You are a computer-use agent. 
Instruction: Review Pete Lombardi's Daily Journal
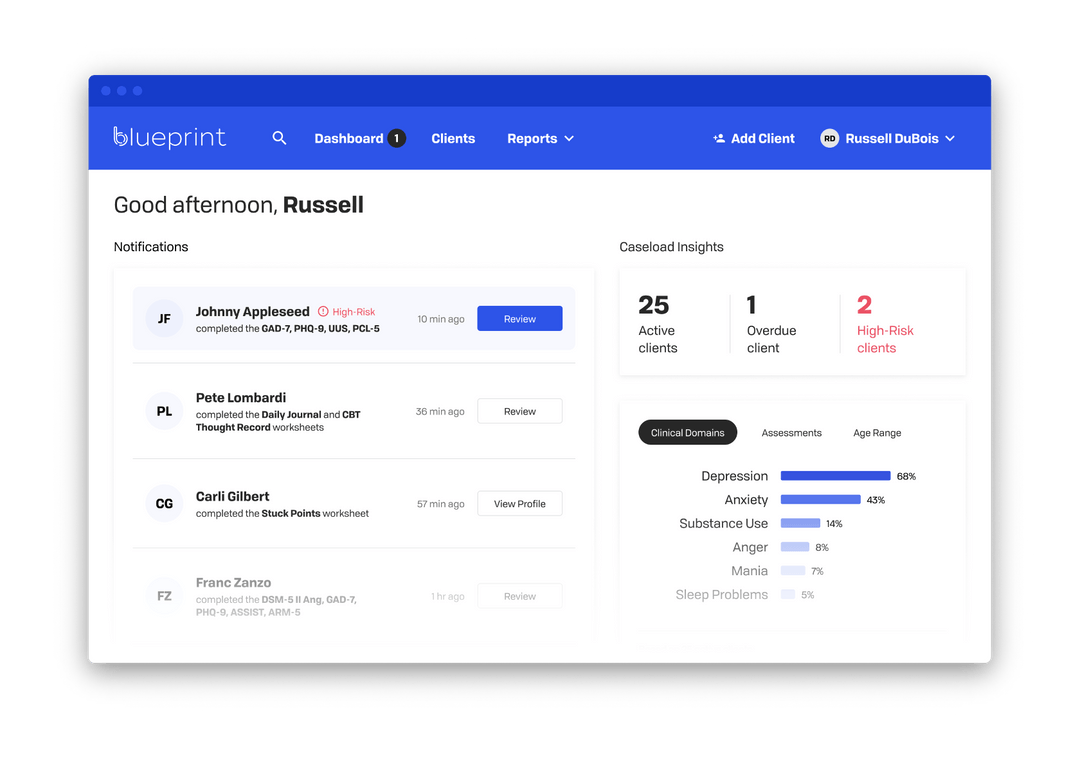[x=519, y=410]
